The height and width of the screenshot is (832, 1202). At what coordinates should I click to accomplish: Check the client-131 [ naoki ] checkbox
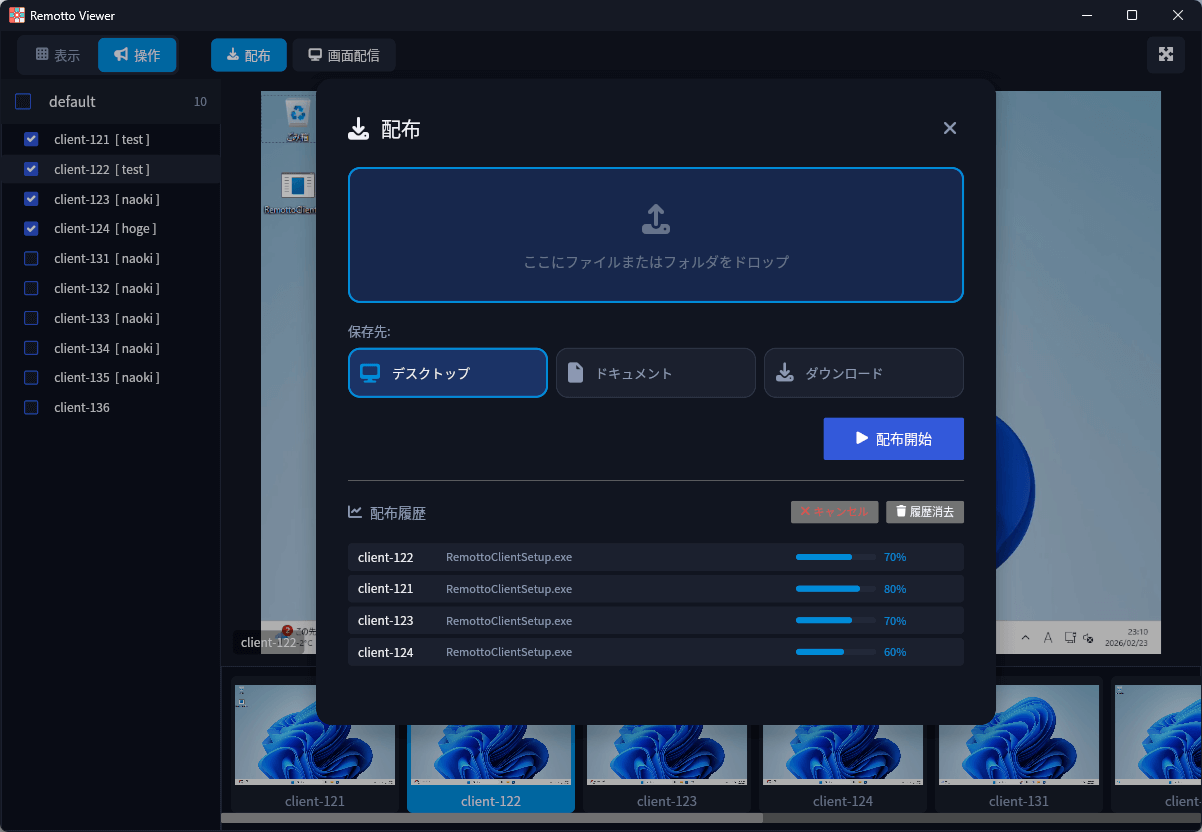[x=31, y=259]
